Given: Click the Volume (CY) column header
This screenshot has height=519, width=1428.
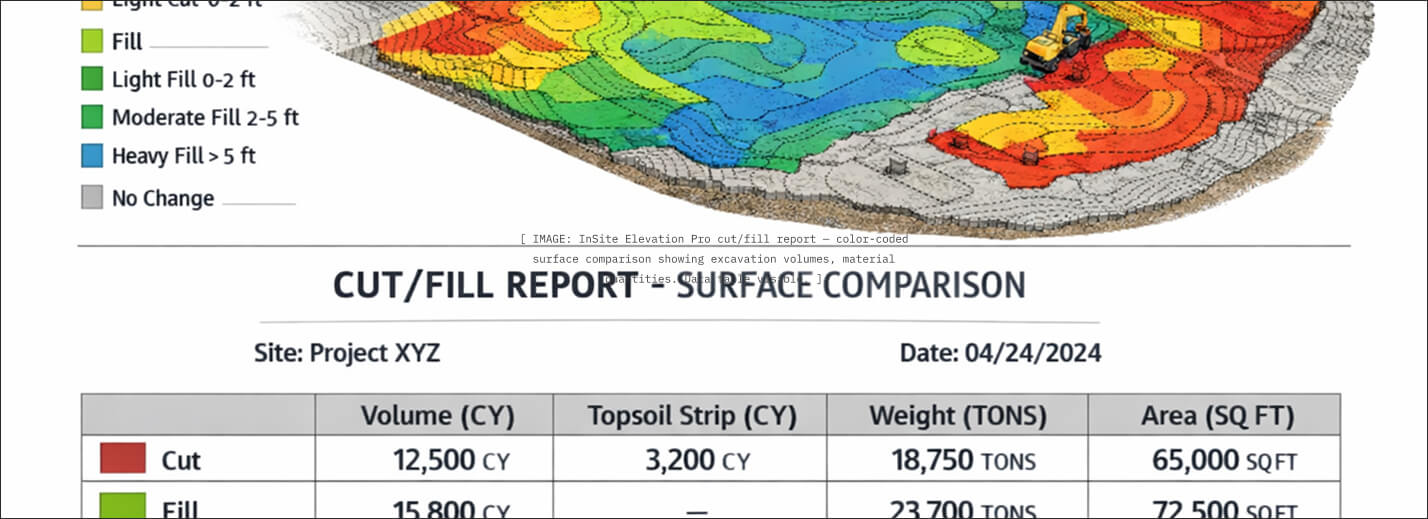Looking at the screenshot, I should pyautogui.click(x=437, y=415).
